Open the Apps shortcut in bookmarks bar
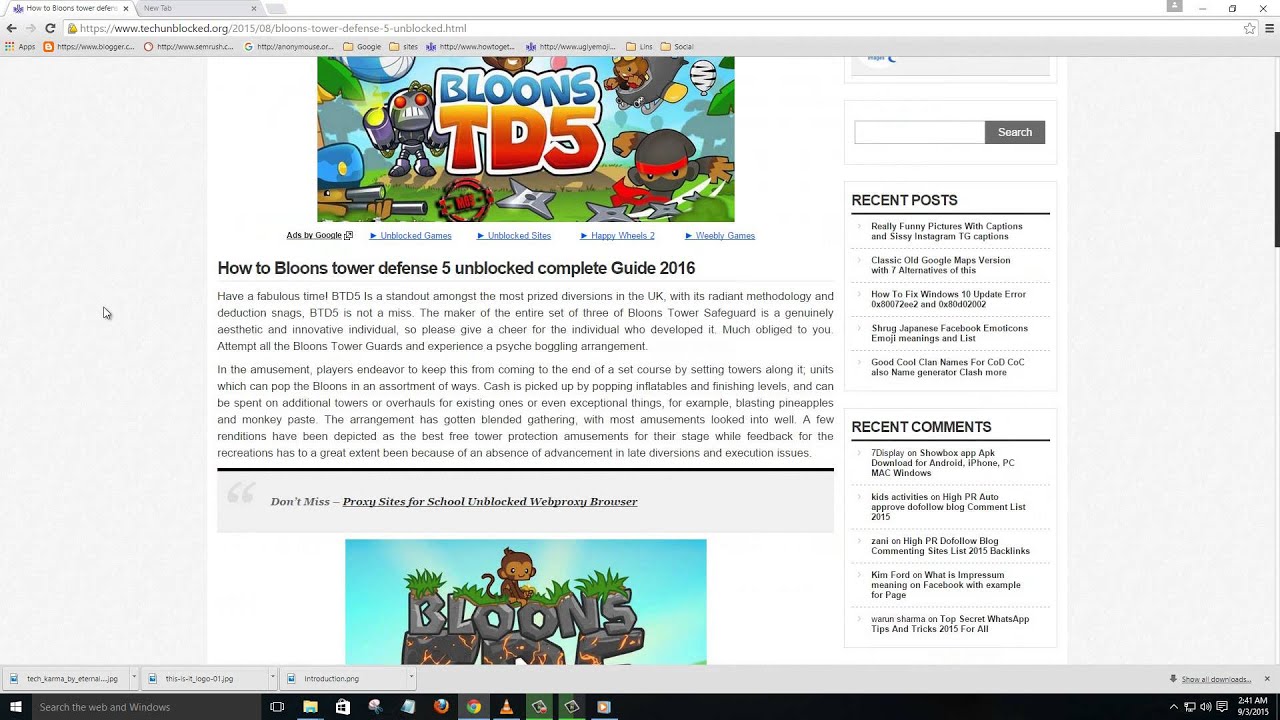 tap(20, 46)
